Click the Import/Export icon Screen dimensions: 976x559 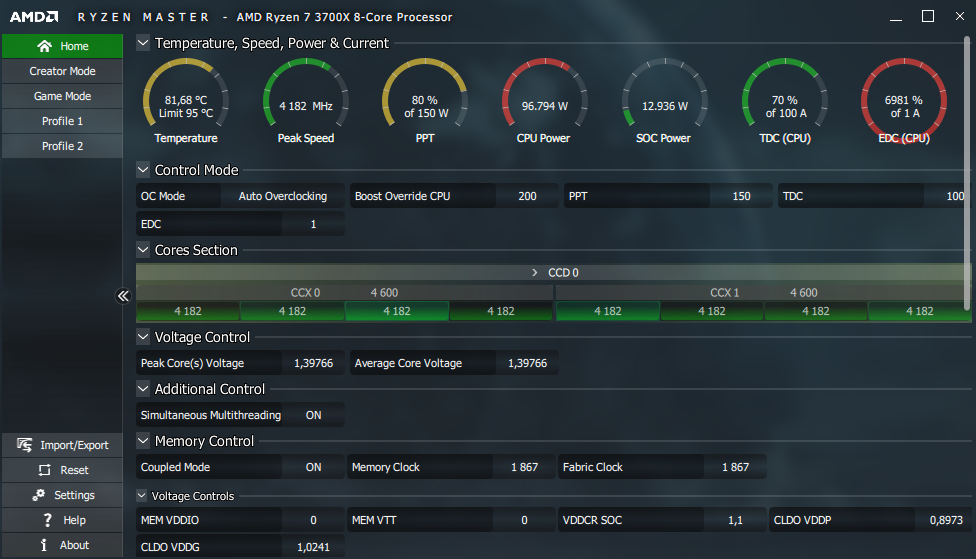click(24, 445)
